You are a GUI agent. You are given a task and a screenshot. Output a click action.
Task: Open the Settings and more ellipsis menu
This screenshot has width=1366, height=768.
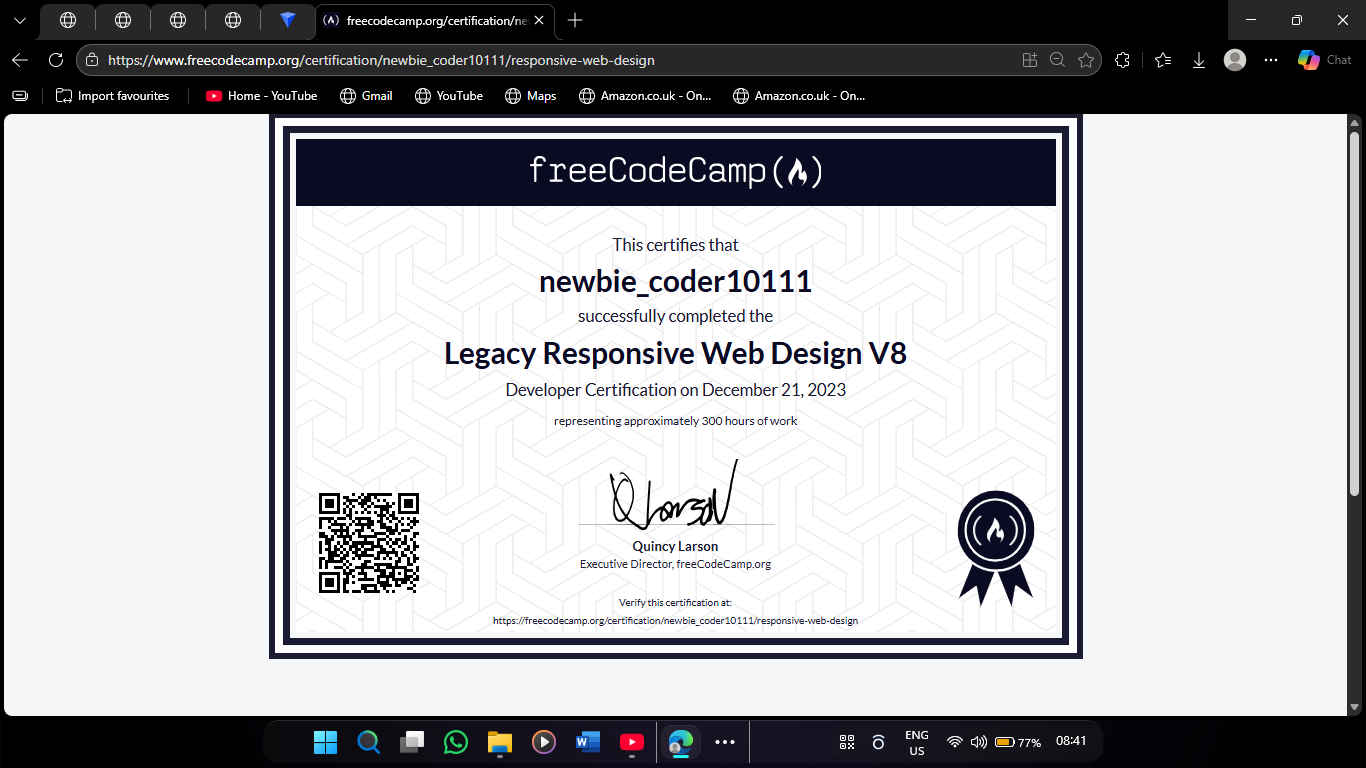click(x=1270, y=60)
